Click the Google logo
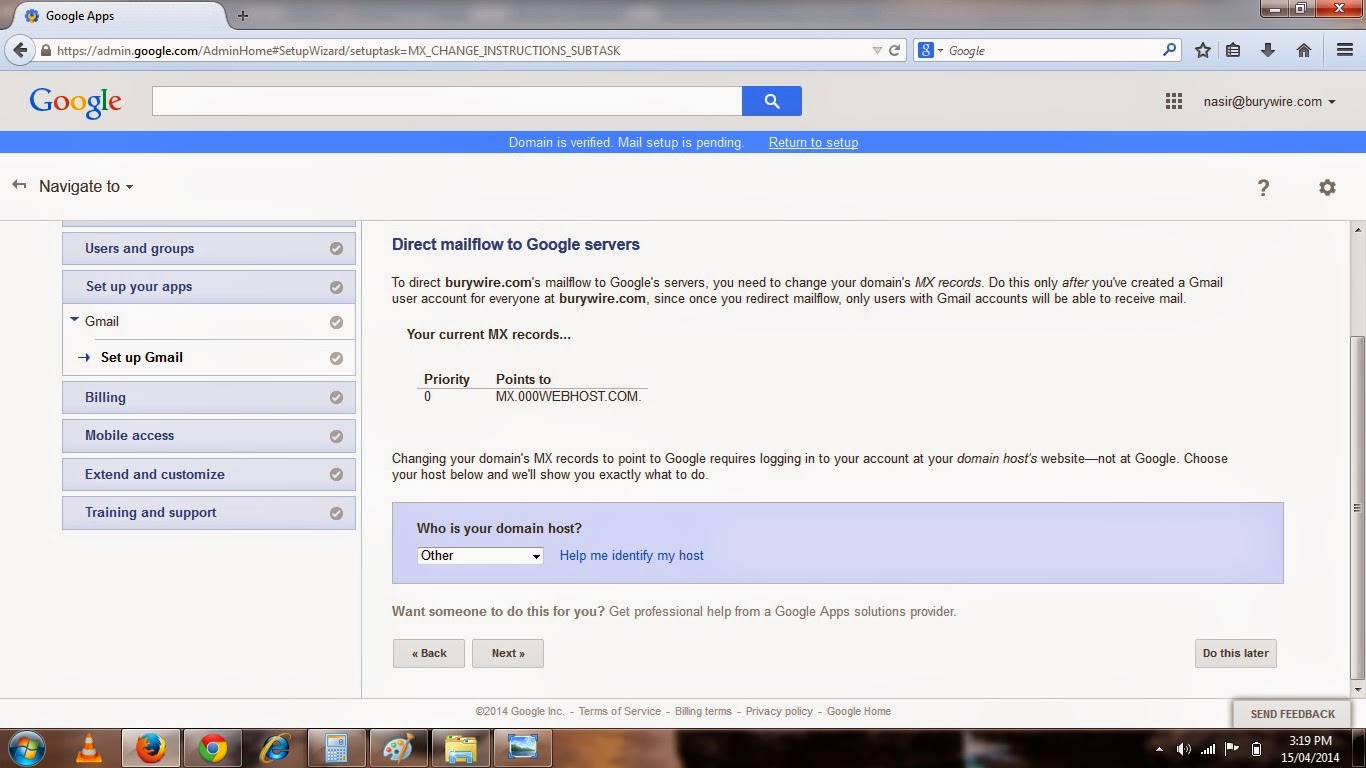The width and height of the screenshot is (1366, 768). tap(75, 102)
